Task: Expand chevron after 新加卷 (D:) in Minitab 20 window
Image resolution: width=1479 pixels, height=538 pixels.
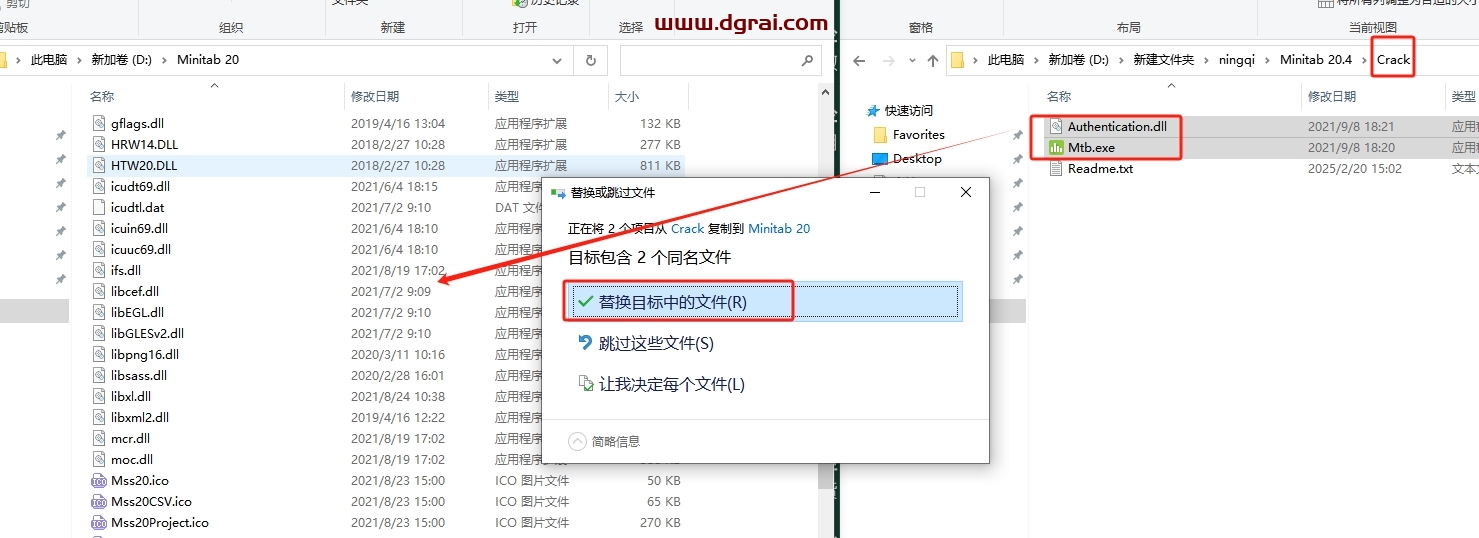Action: click(x=165, y=60)
